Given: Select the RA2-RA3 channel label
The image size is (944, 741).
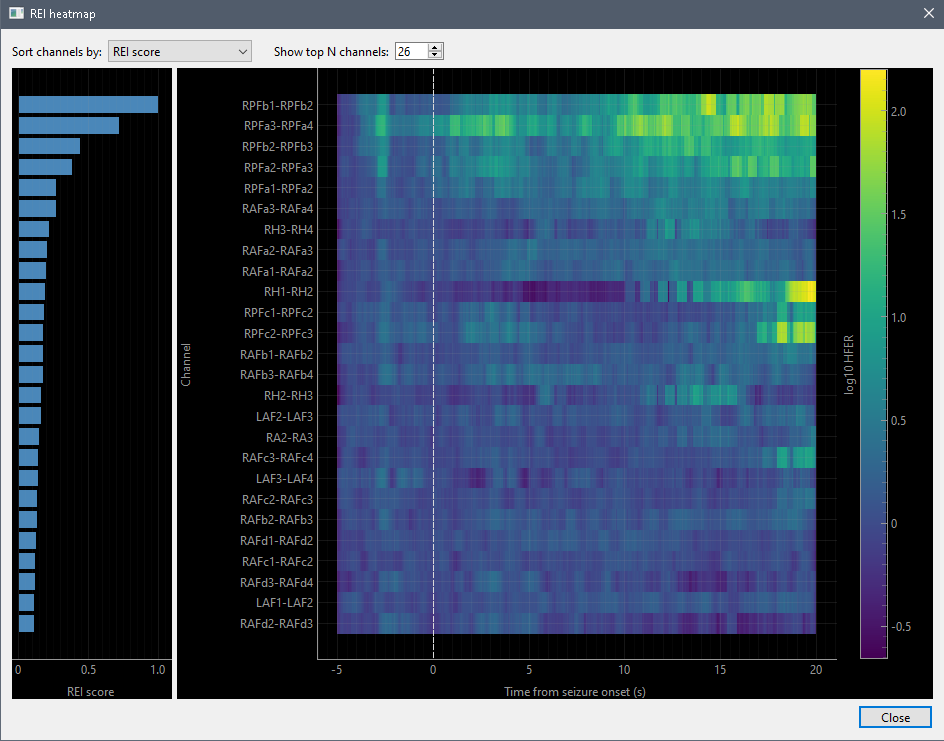Looking at the screenshot, I should tap(289, 438).
